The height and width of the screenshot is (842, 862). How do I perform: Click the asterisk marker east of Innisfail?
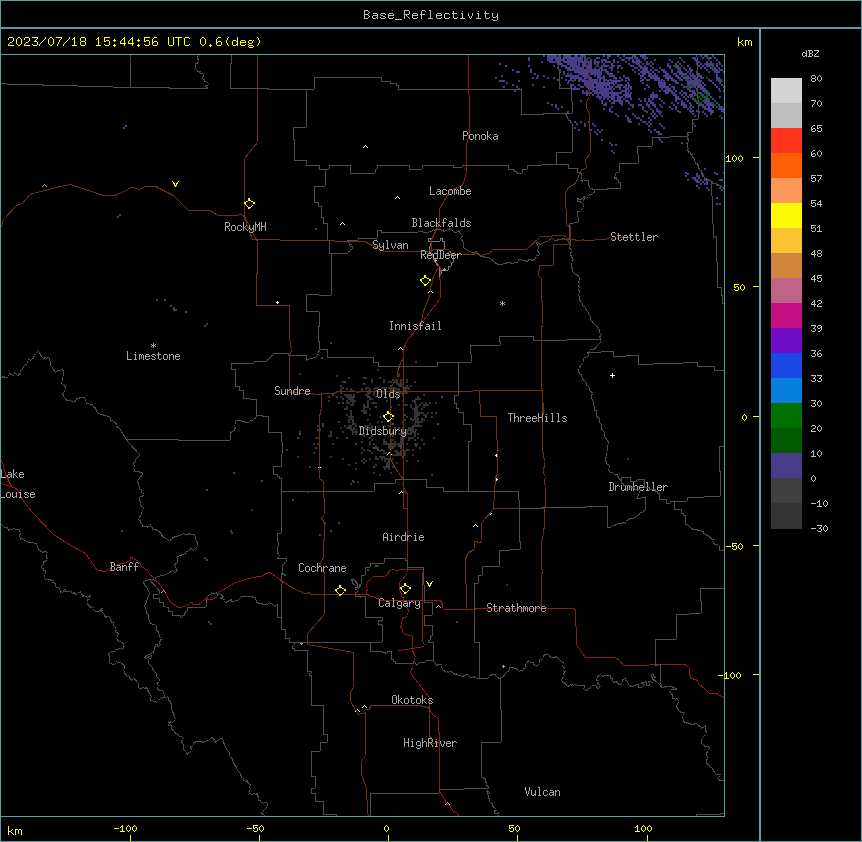[x=502, y=303]
